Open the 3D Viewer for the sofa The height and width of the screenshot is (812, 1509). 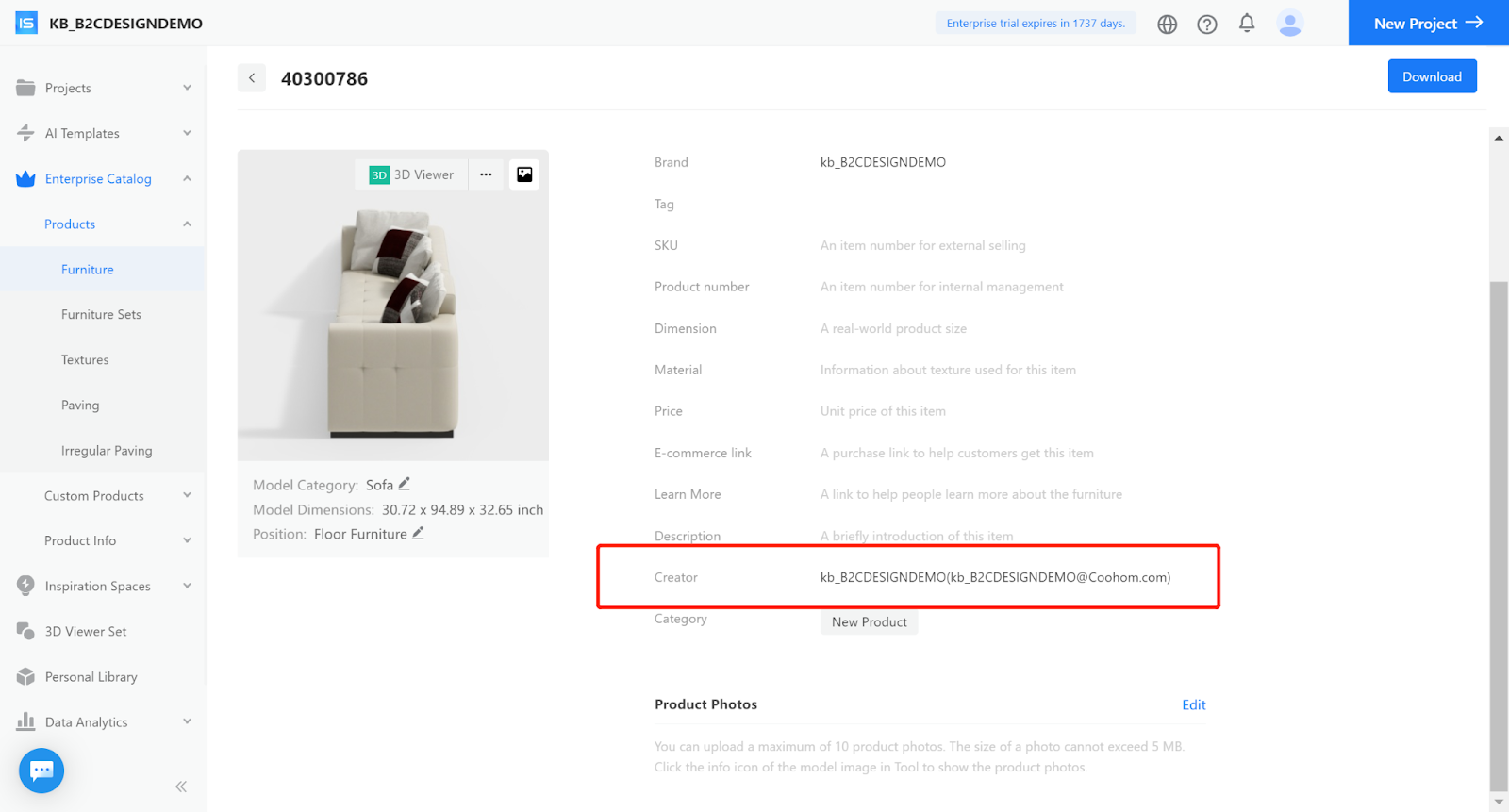(x=412, y=174)
